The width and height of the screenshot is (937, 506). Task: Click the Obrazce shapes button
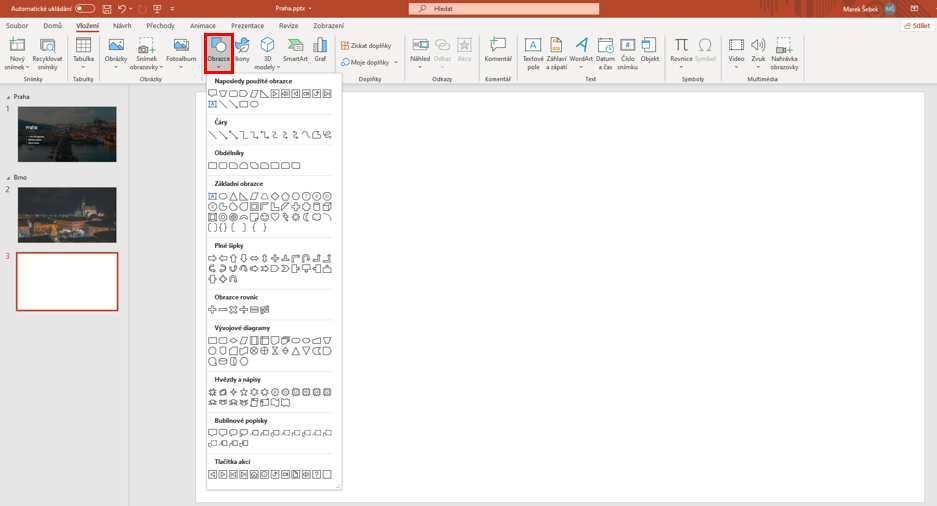[x=219, y=53]
